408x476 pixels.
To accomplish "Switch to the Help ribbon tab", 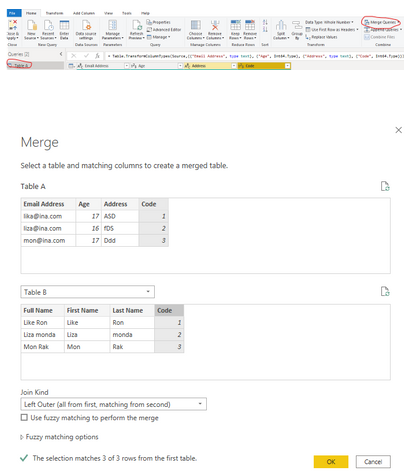I will [145, 13].
